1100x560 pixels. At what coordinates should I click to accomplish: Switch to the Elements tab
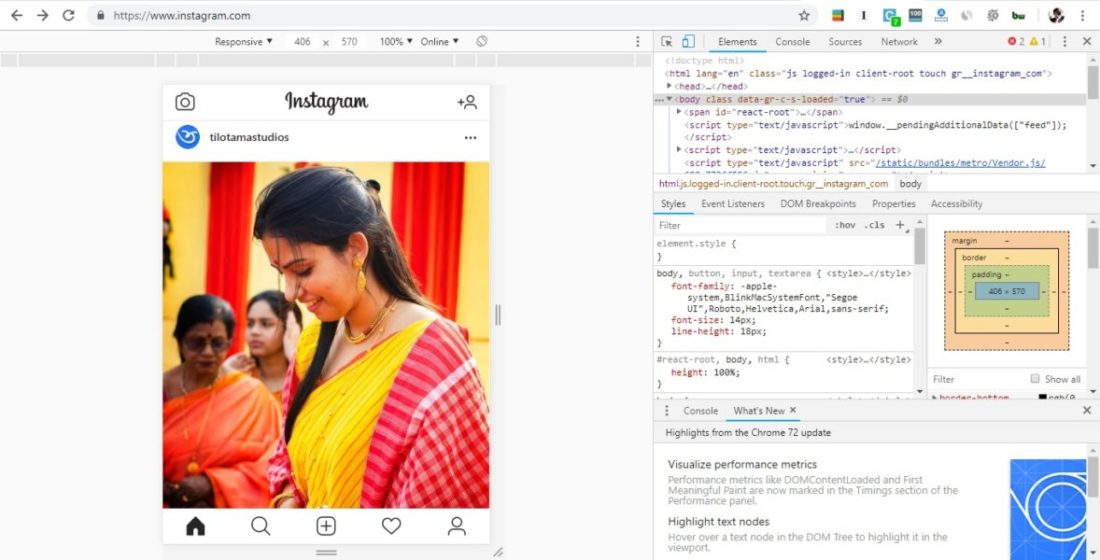(737, 41)
